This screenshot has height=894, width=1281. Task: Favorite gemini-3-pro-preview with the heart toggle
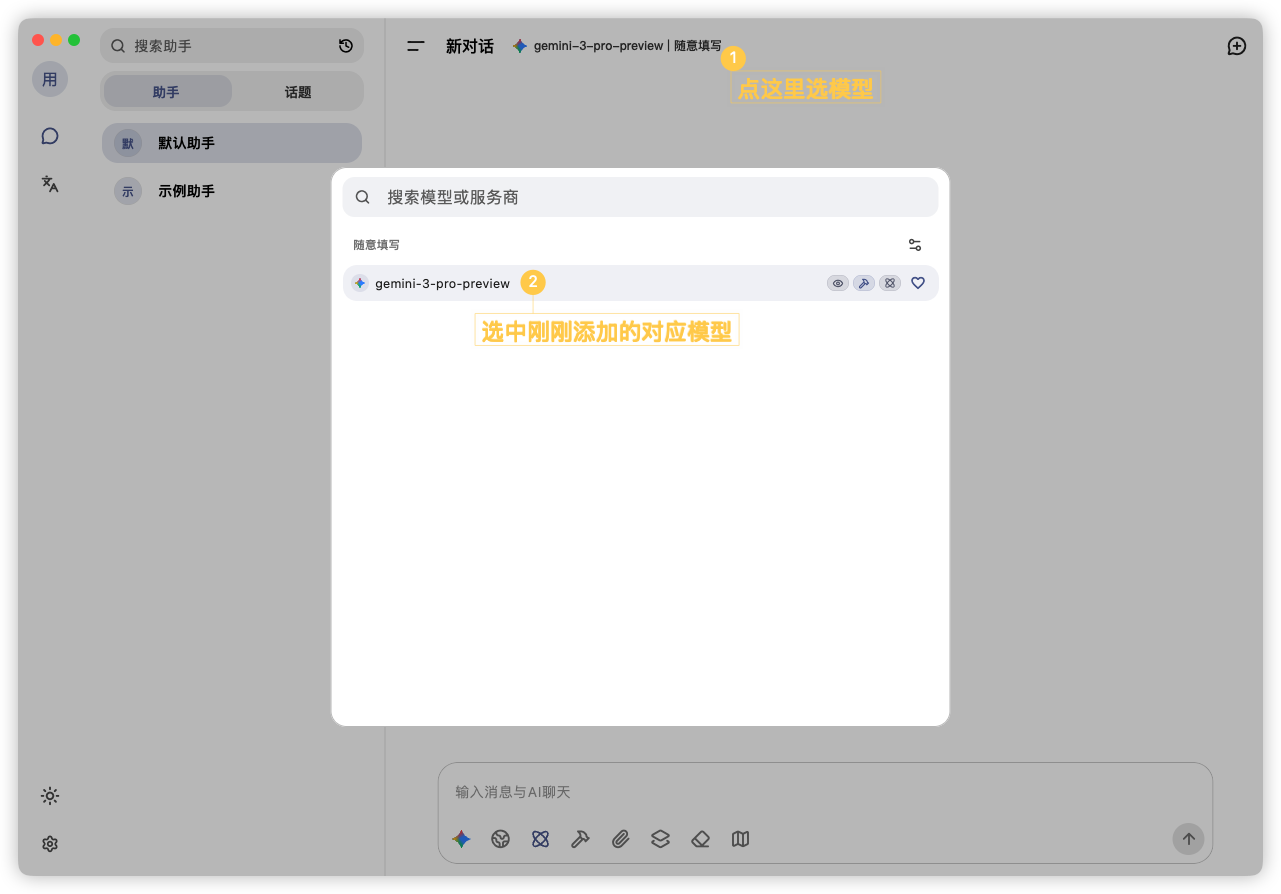tap(917, 283)
